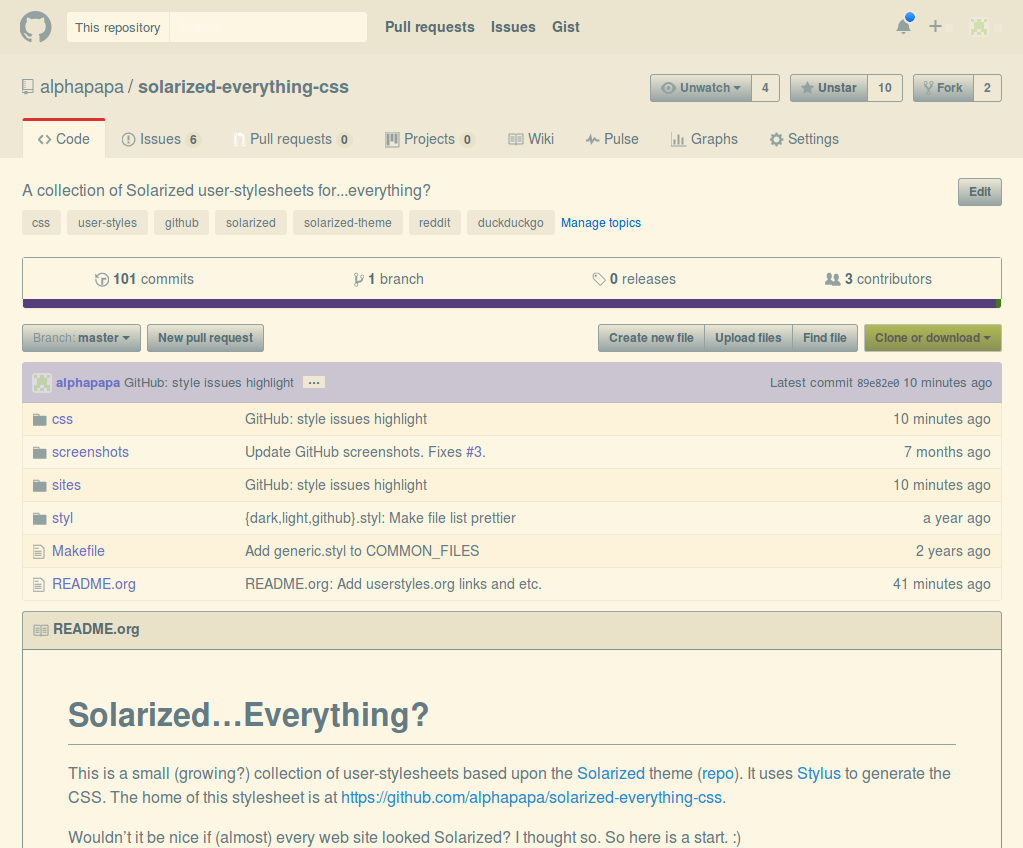View the 2 forks count

tap(987, 88)
